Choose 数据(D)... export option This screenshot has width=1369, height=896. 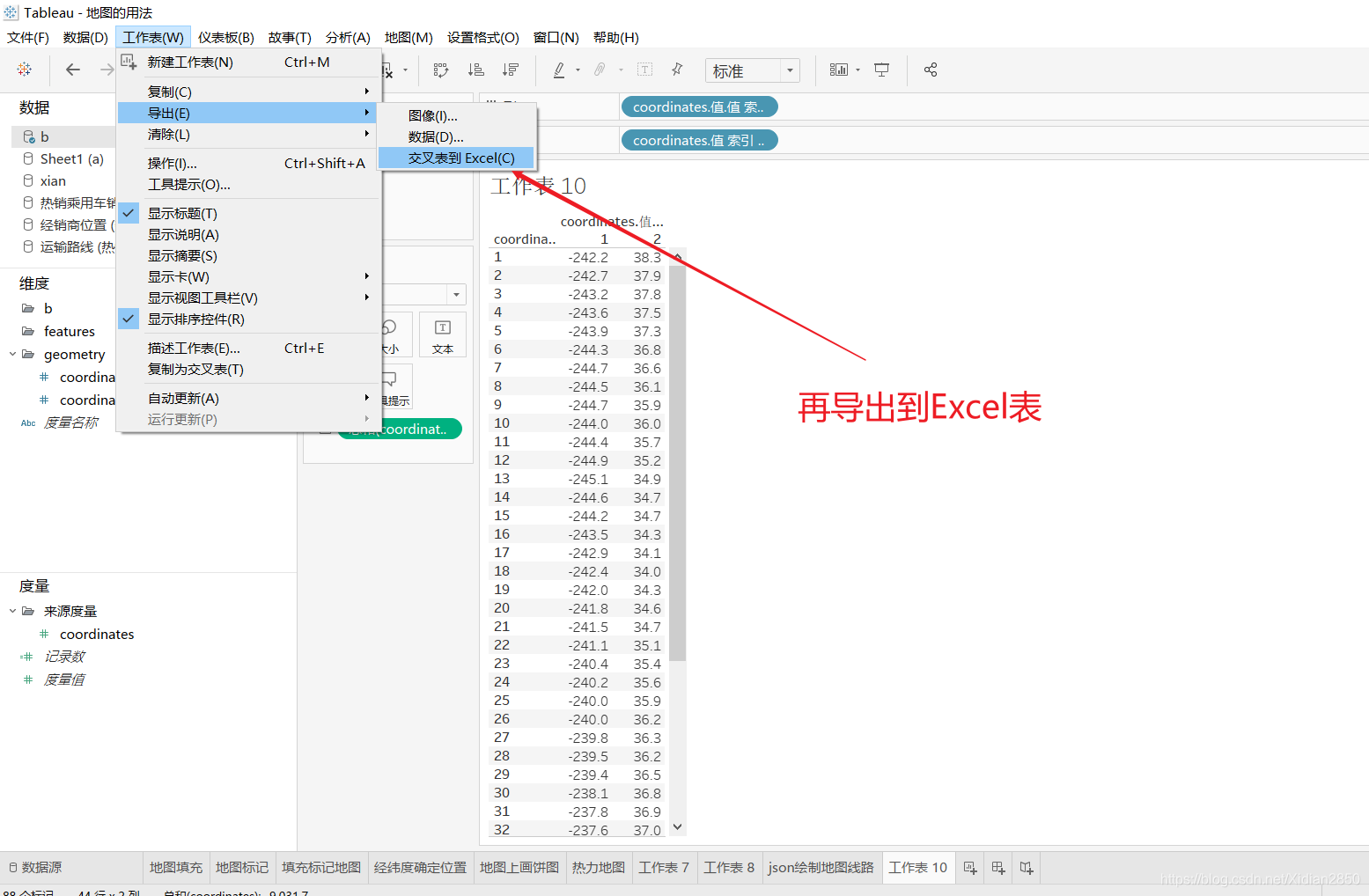click(x=456, y=136)
